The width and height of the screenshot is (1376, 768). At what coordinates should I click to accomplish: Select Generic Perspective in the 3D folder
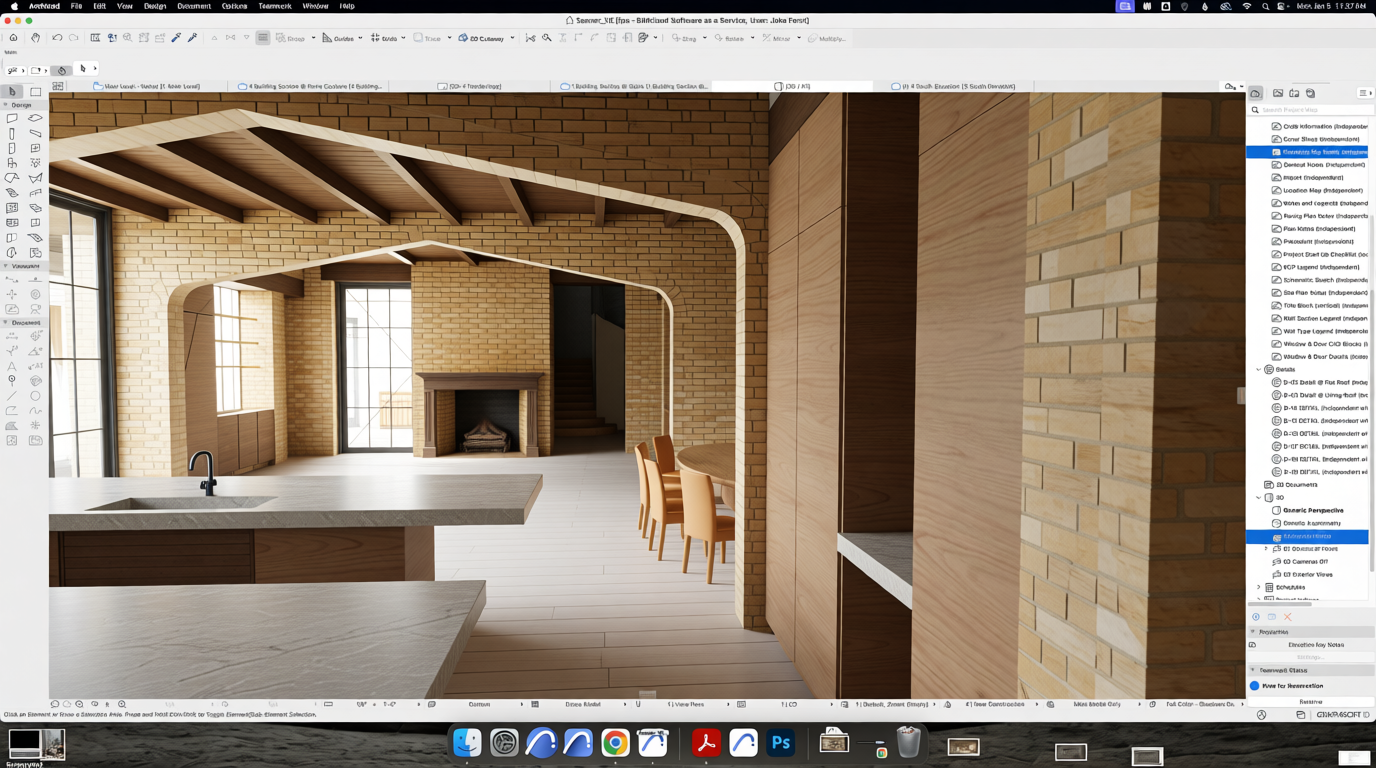tap(1312, 510)
